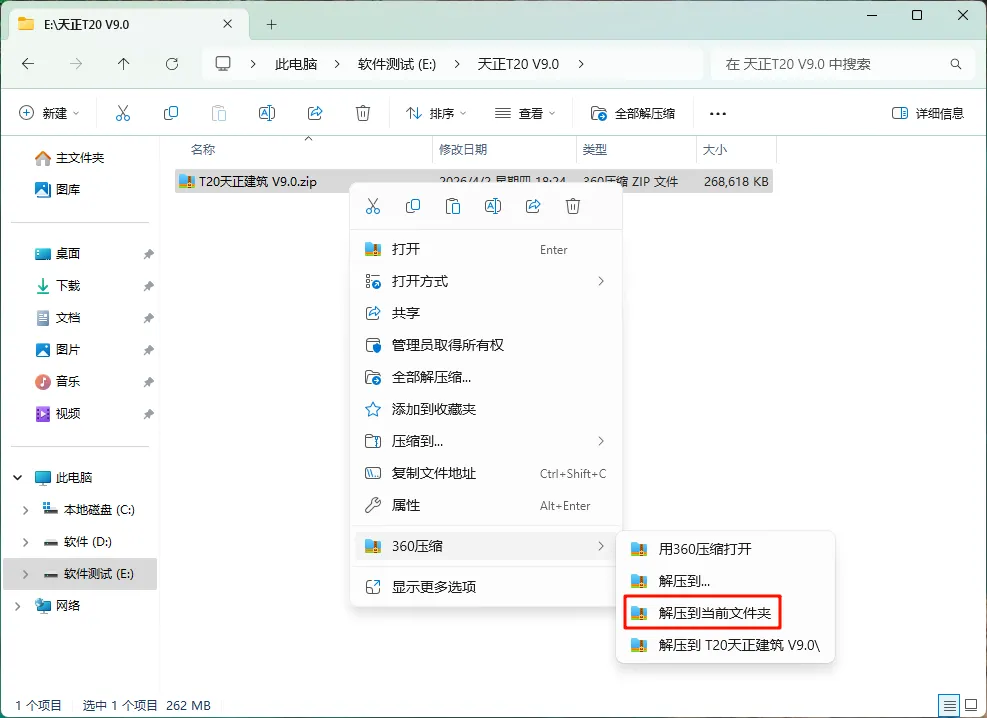Expand the chevron after 天正T20 V9.0 in the address bar
The image size is (987, 718).
coord(580,64)
